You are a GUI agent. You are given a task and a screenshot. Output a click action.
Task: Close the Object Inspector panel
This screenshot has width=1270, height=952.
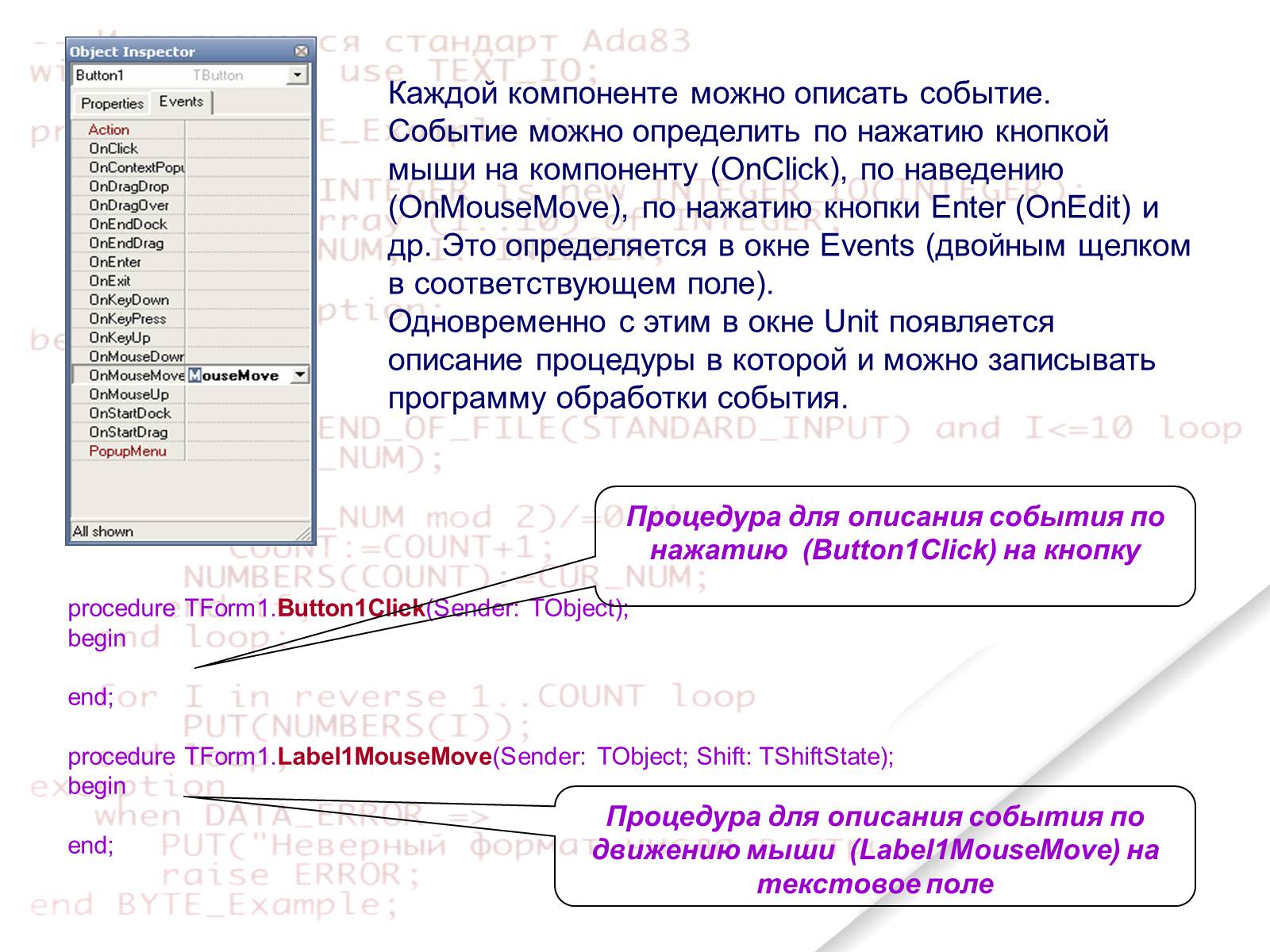[x=301, y=52]
